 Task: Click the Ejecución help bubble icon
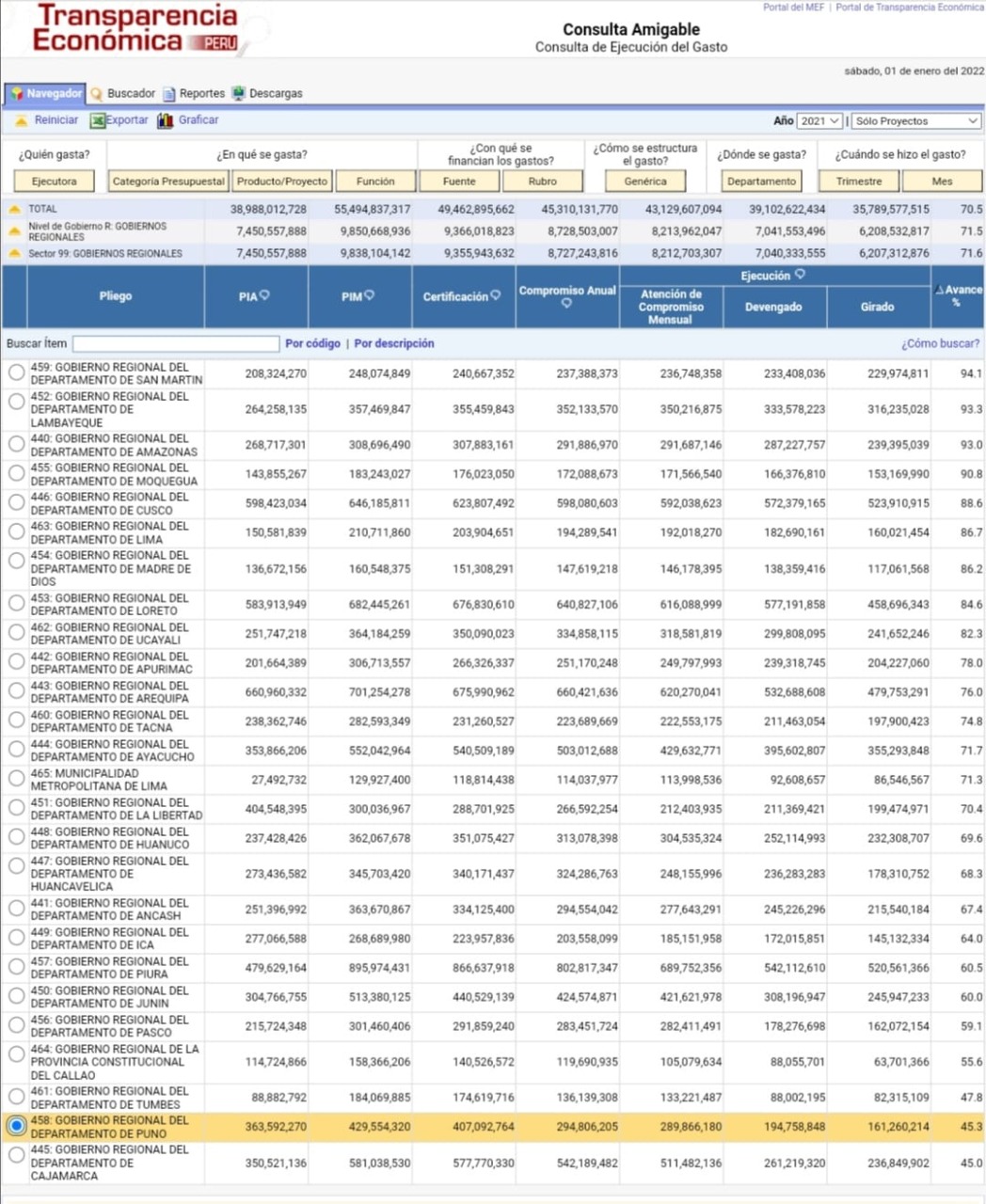800,275
